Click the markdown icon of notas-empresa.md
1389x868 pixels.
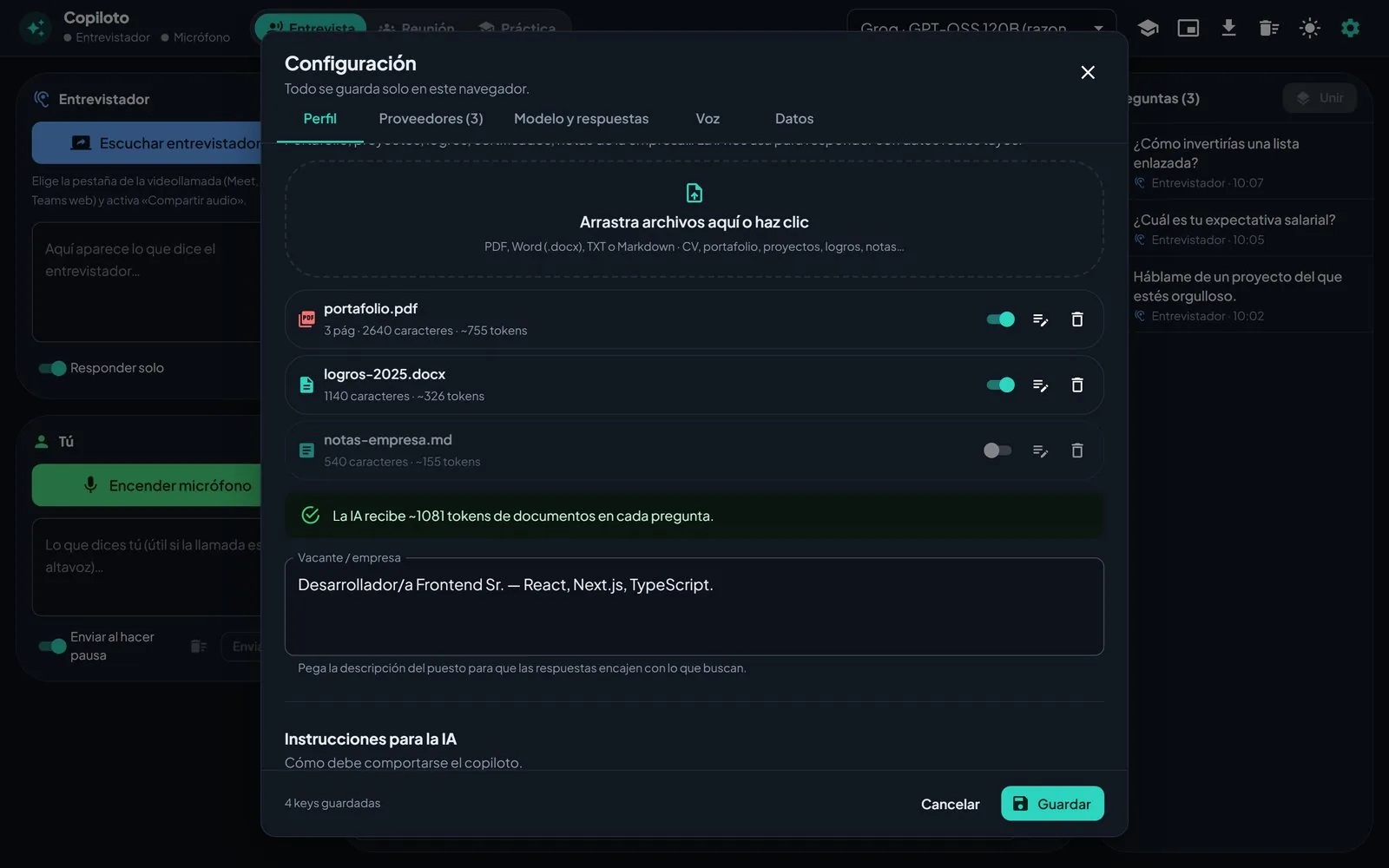(x=306, y=450)
